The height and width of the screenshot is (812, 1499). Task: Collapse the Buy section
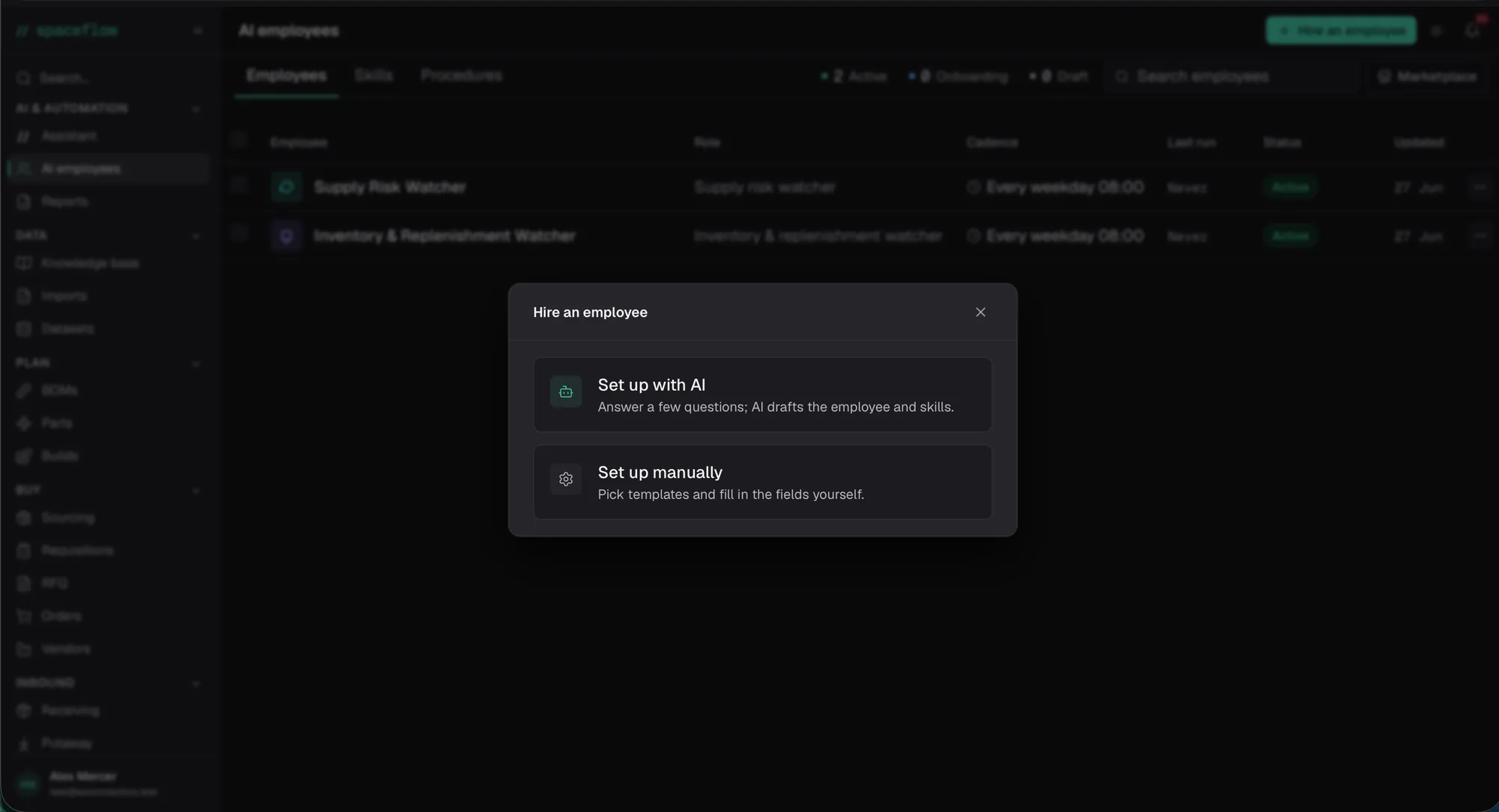pyautogui.click(x=196, y=491)
